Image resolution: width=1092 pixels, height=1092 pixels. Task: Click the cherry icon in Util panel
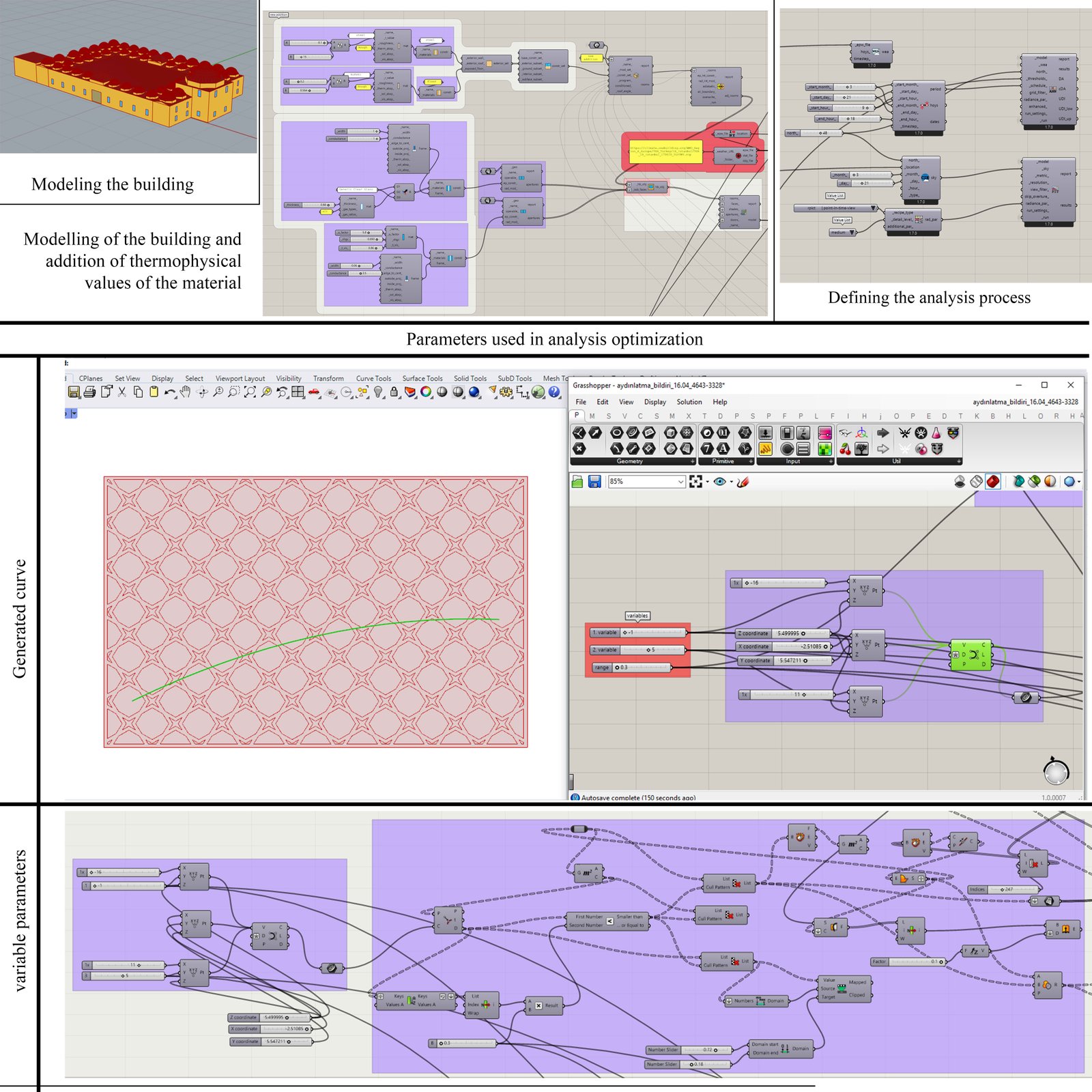(845, 448)
